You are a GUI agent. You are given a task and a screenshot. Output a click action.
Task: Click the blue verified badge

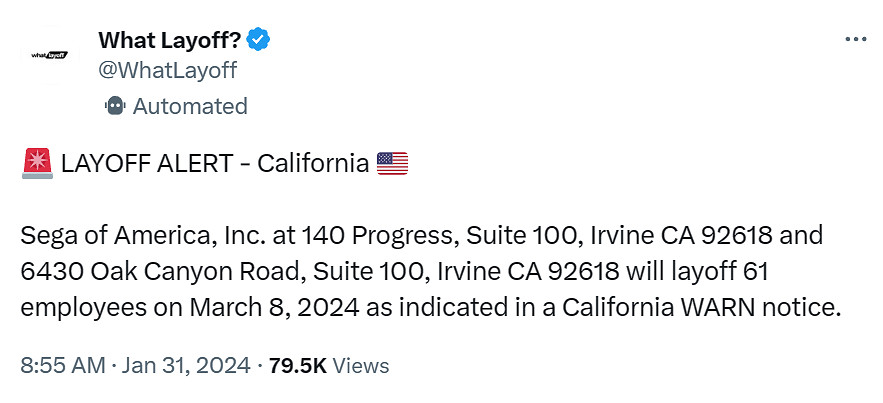(x=258, y=40)
